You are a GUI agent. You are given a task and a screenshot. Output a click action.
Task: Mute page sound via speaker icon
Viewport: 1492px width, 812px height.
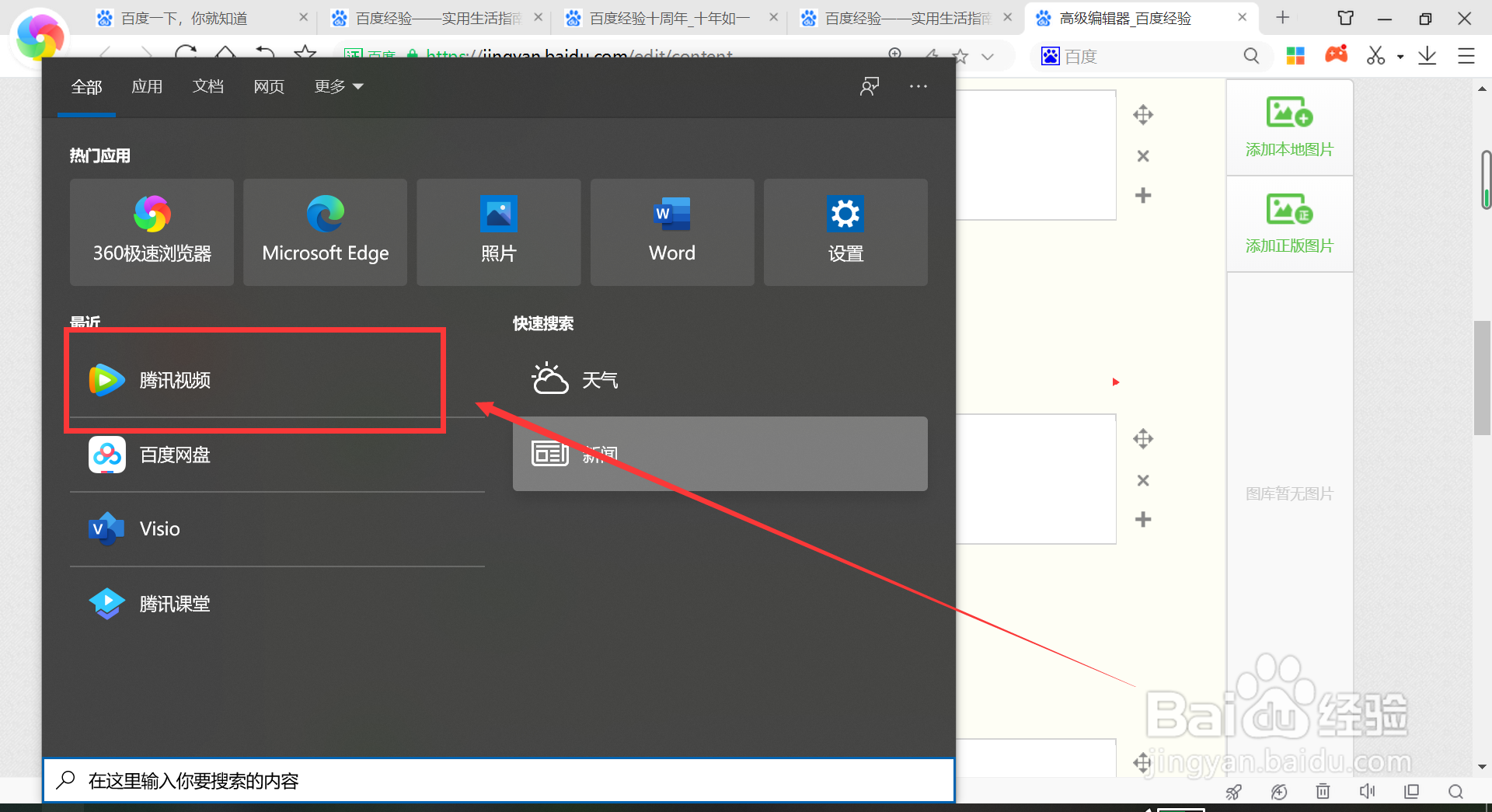click(1368, 791)
